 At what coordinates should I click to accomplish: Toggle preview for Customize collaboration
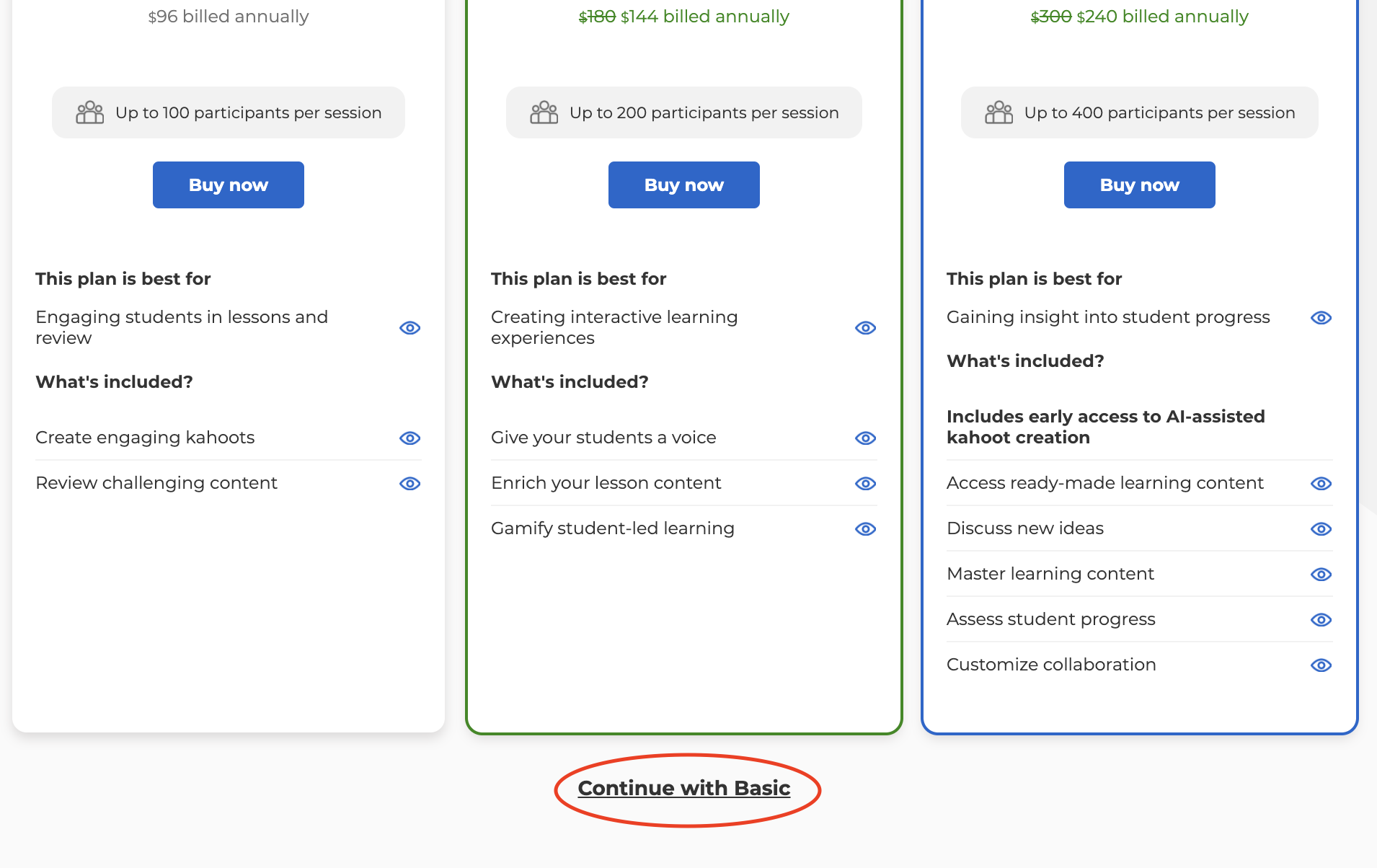tap(1321, 665)
